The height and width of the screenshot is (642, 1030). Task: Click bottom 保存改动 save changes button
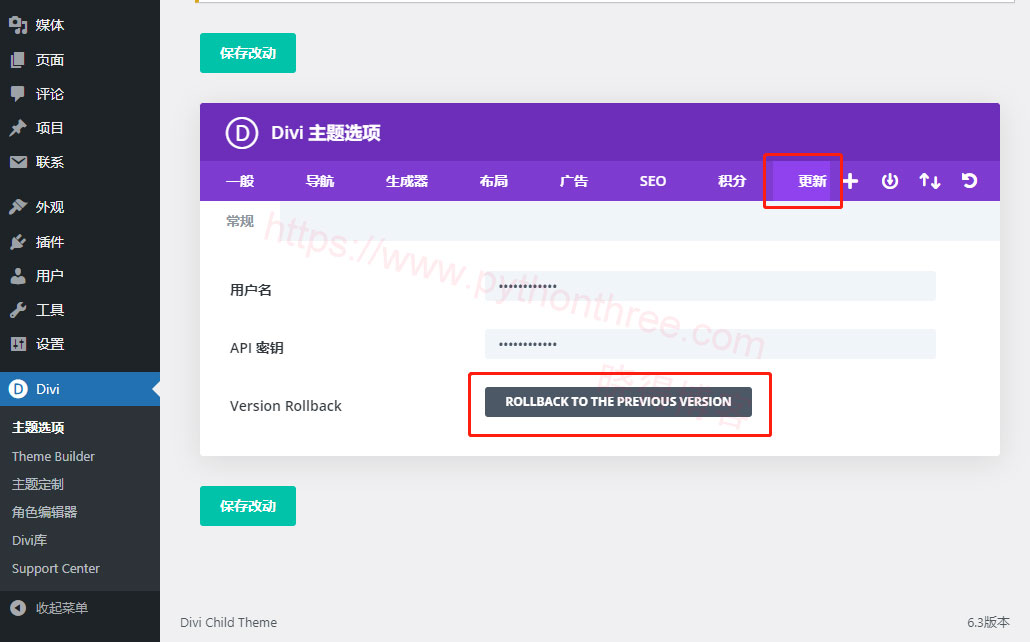point(248,505)
